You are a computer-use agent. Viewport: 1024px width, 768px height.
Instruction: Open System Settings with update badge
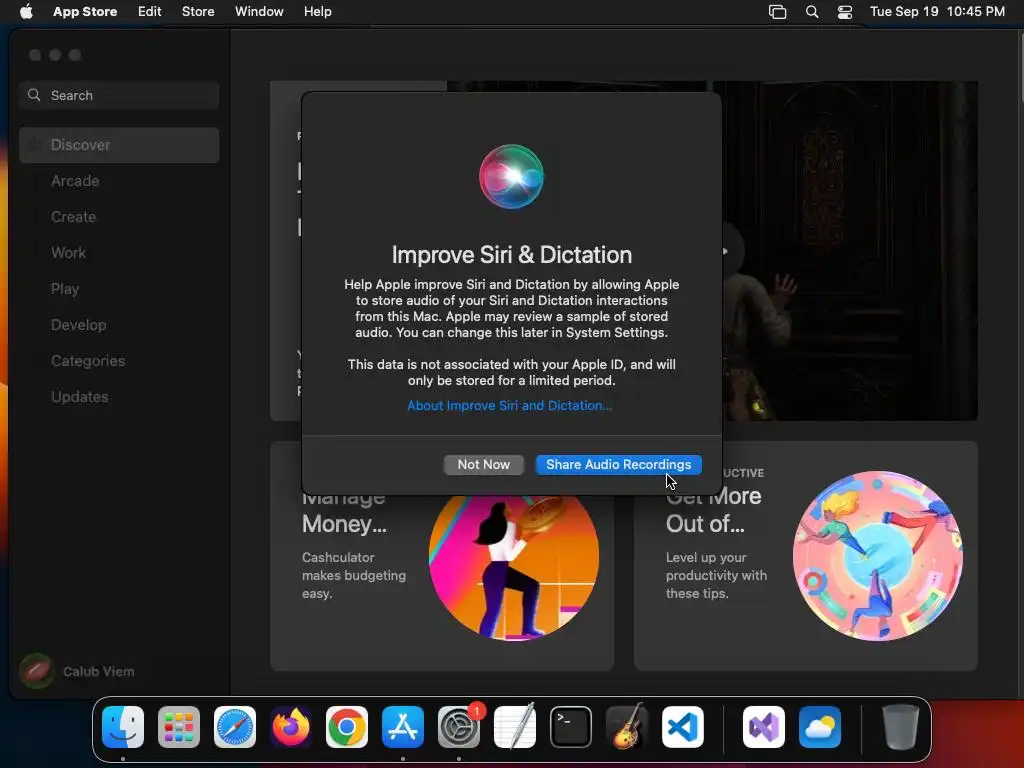(x=459, y=727)
